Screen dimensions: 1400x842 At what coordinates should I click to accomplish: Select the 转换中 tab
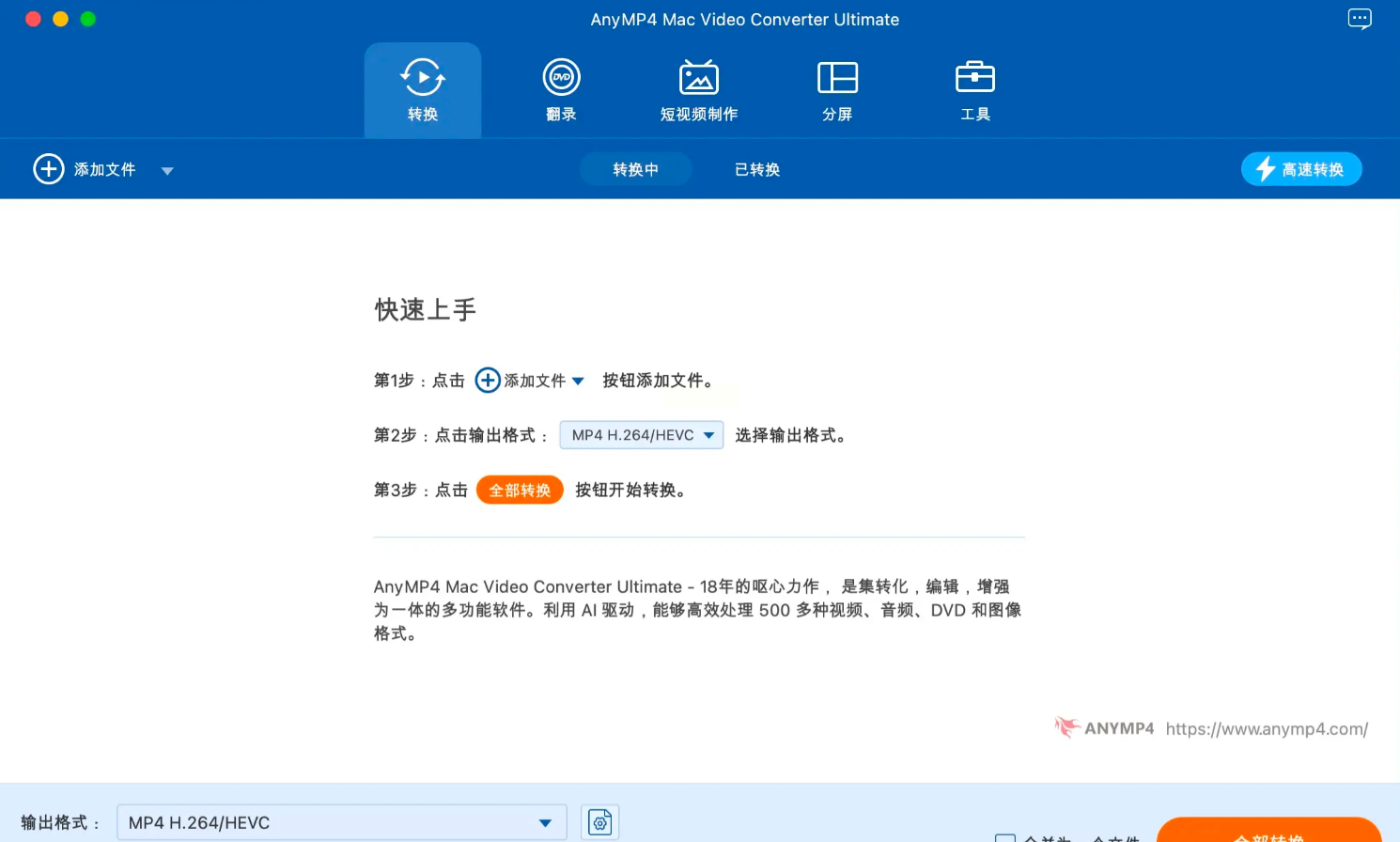pyautogui.click(x=636, y=169)
